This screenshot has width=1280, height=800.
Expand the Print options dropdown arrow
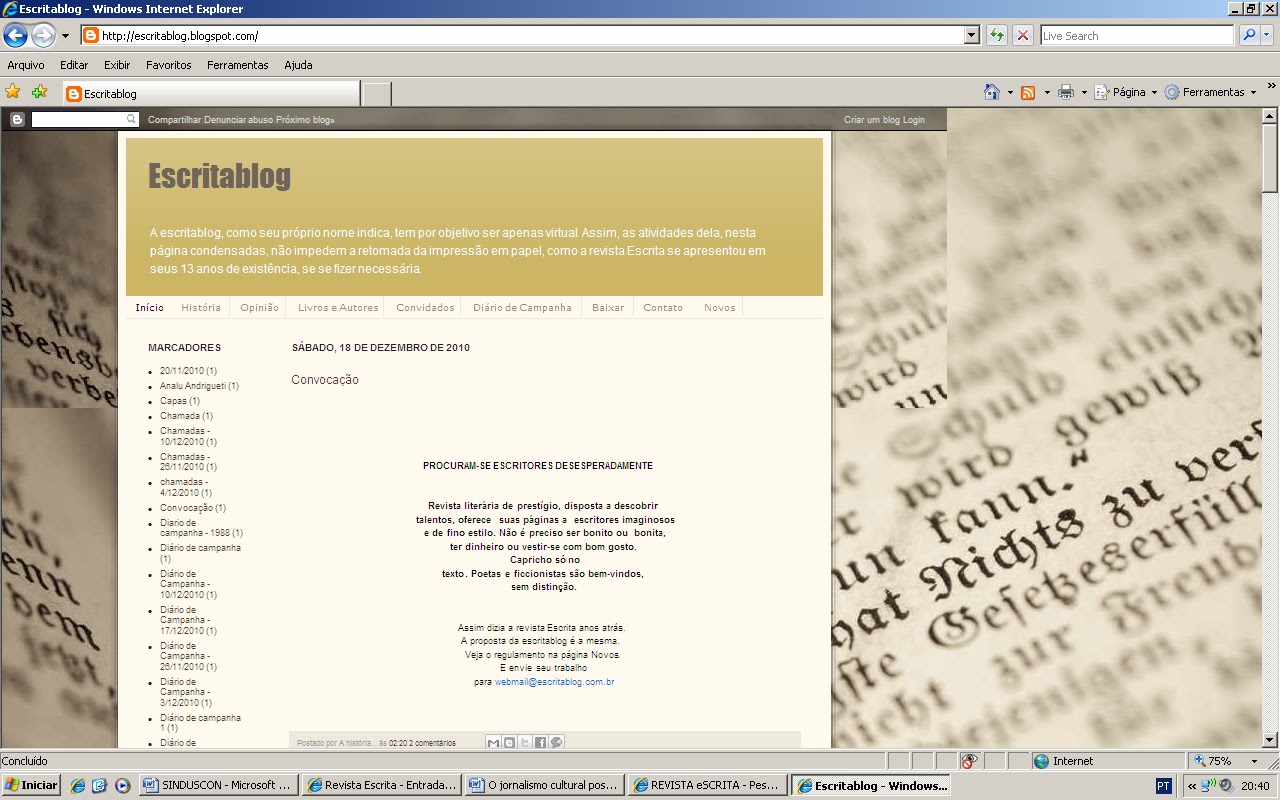(1084, 92)
